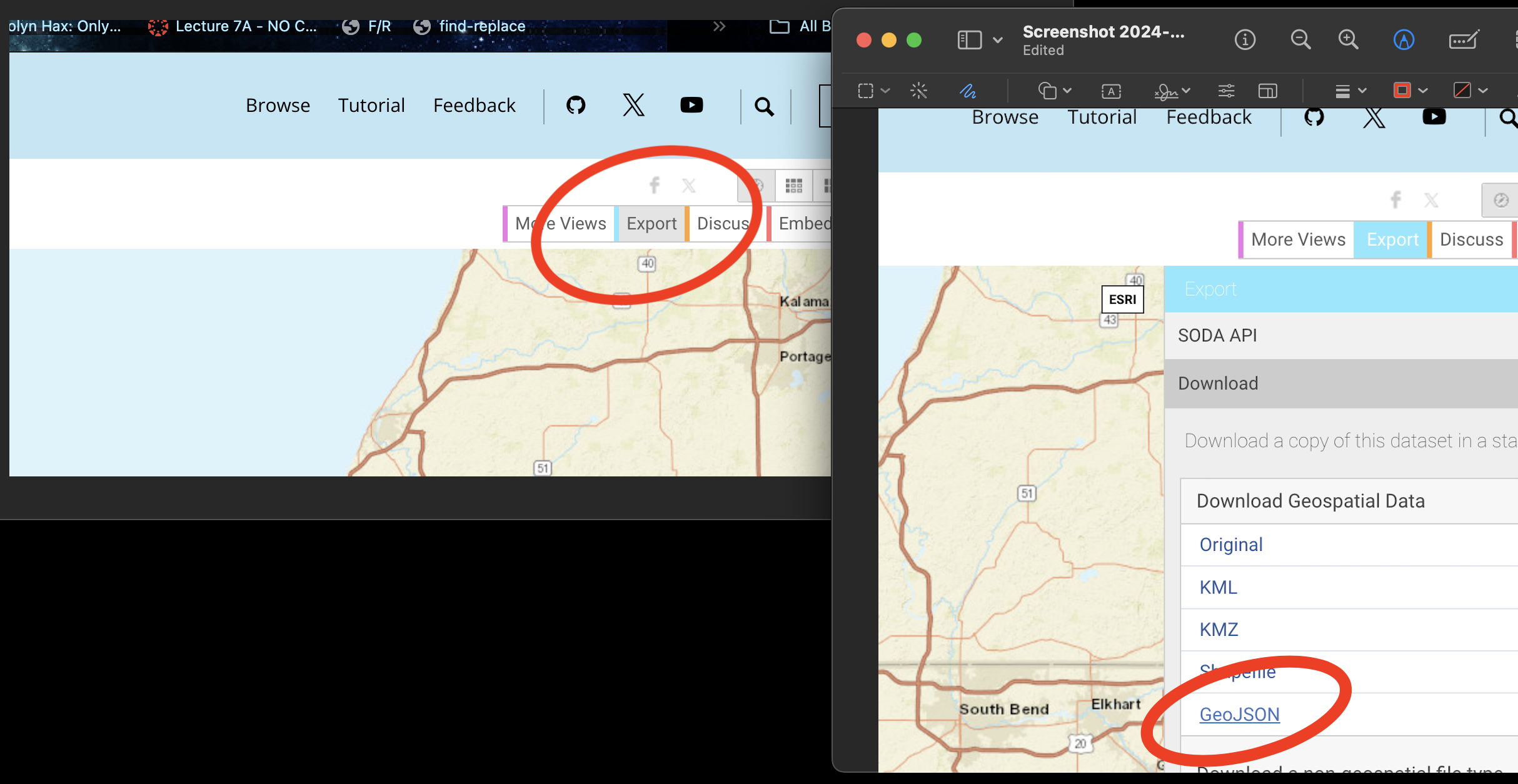Insert a Text box annotation
This screenshot has height=784, width=1518.
pos(1110,91)
